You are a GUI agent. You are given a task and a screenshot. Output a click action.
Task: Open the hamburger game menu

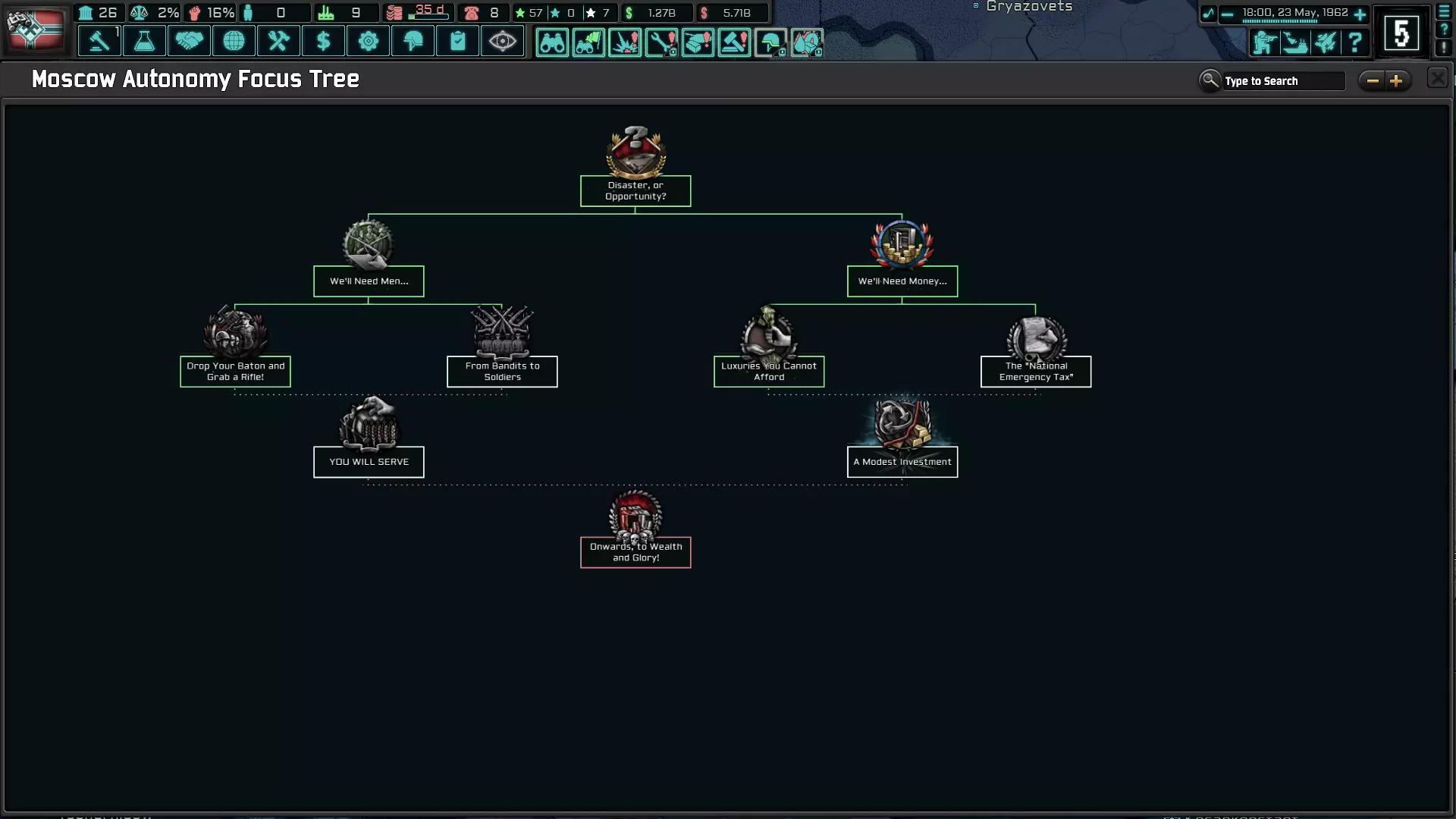coord(1444,12)
